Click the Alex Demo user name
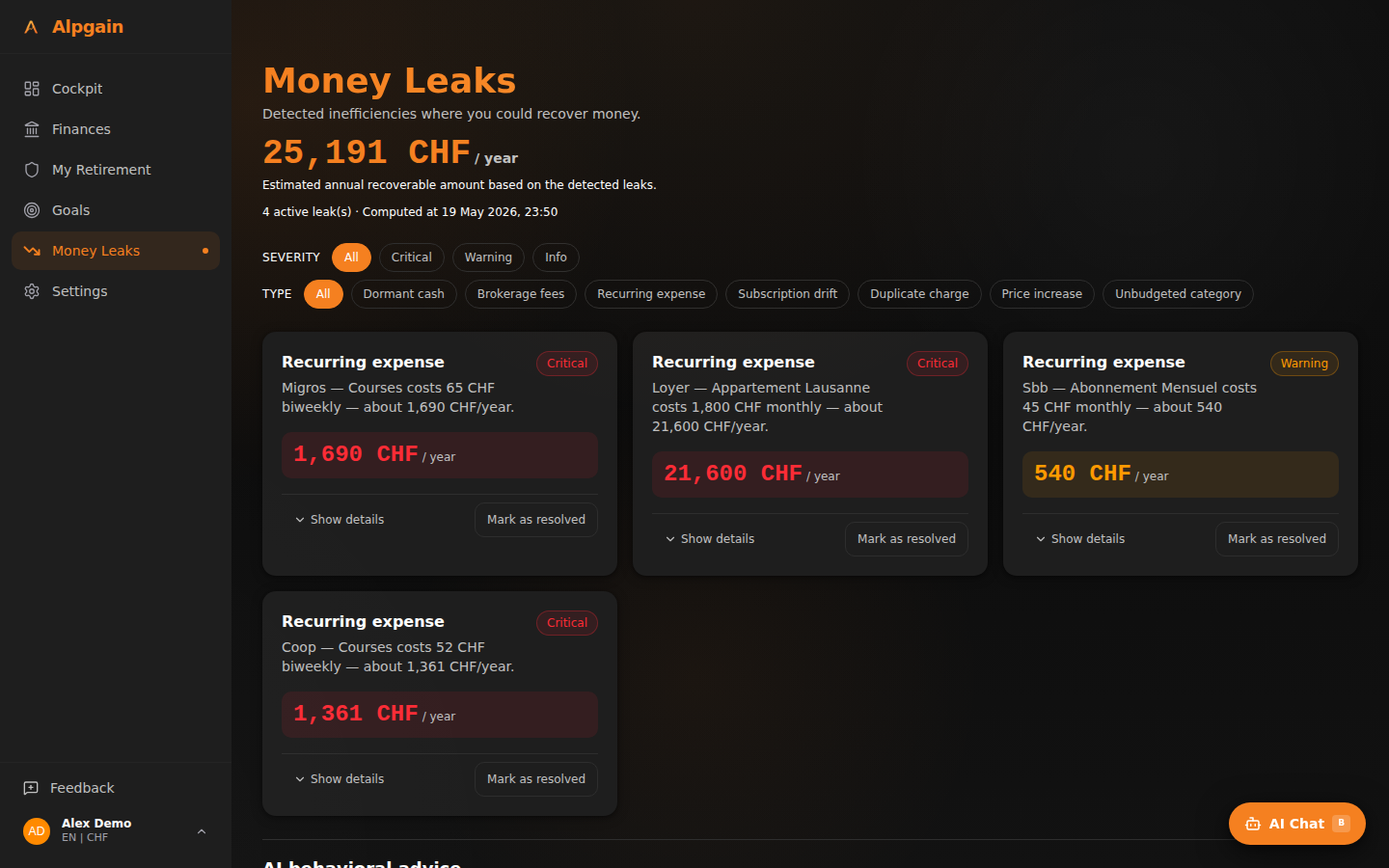The height and width of the screenshot is (868, 1389). pyautogui.click(x=96, y=824)
